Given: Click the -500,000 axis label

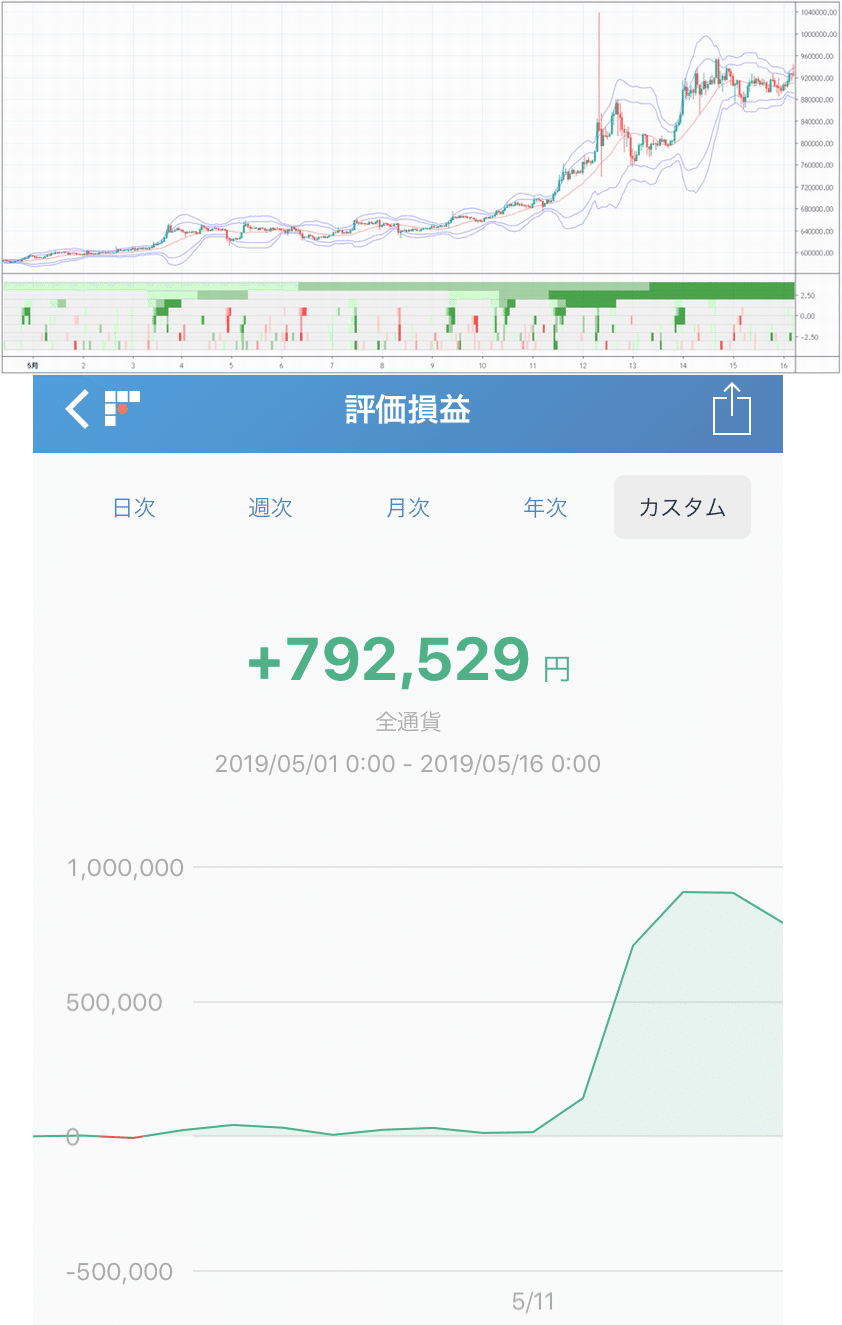Looking at the screenshot, I should point(118,1272).
